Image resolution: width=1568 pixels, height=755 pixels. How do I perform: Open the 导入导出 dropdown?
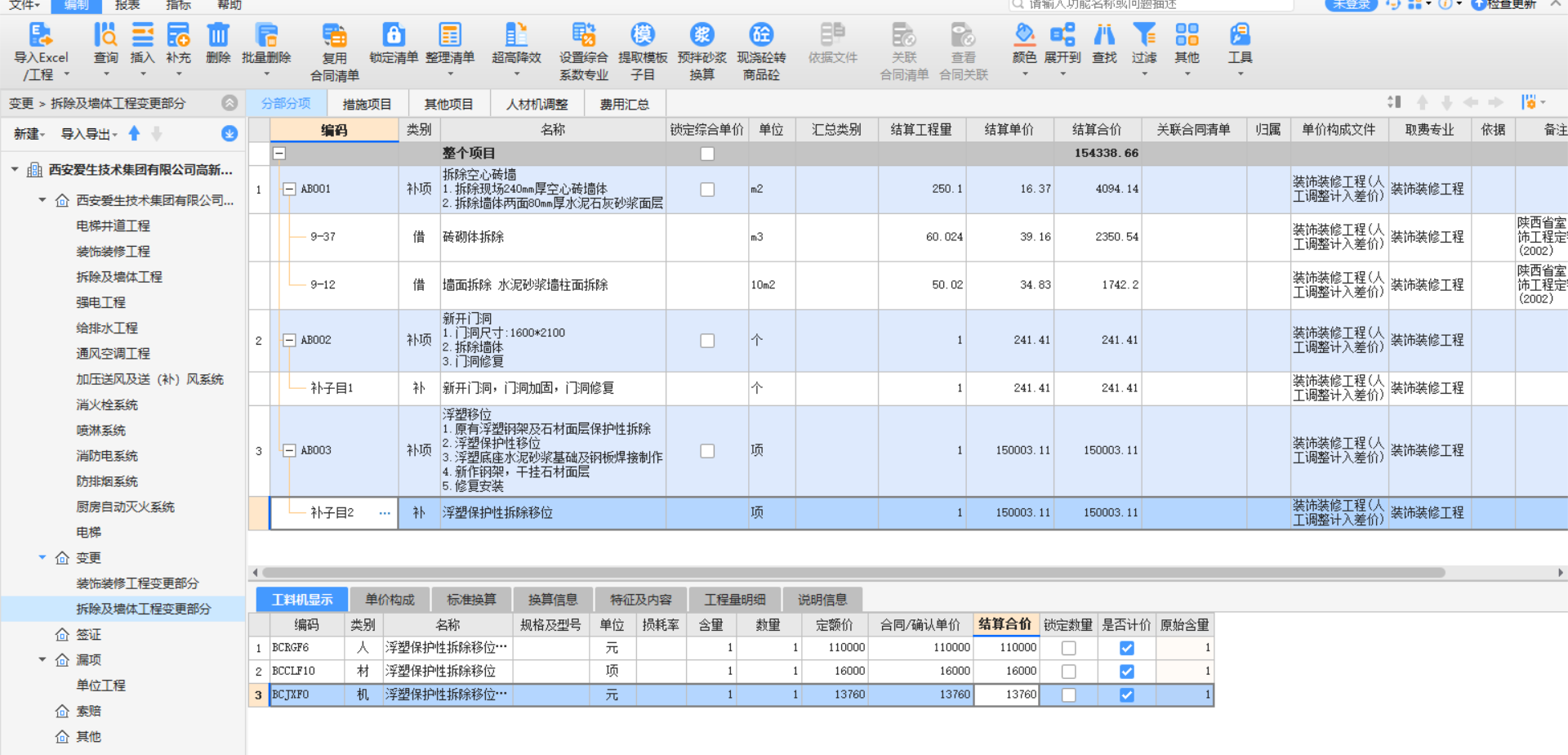[x=89, y=134]
